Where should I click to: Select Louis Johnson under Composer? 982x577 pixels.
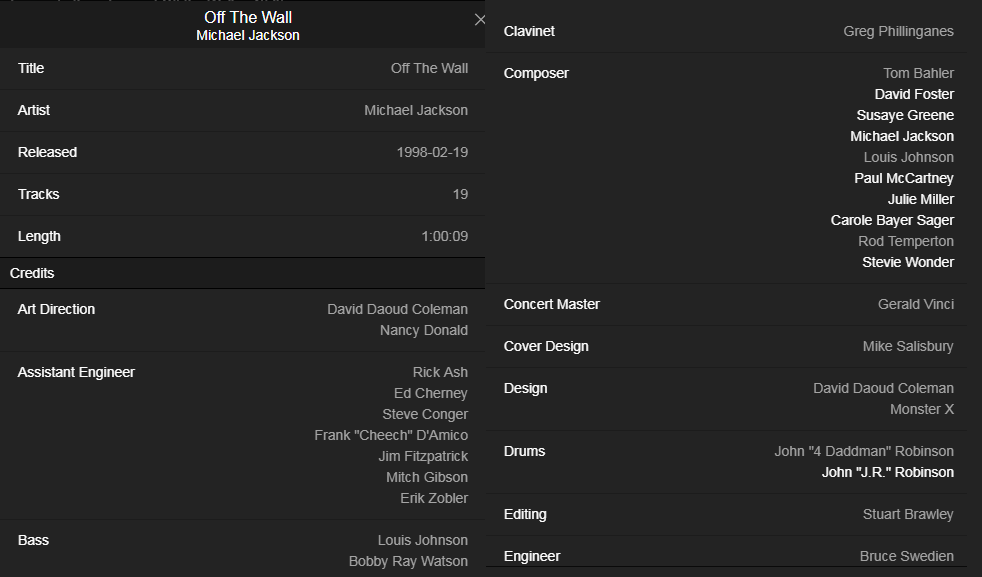click(909, 157)
